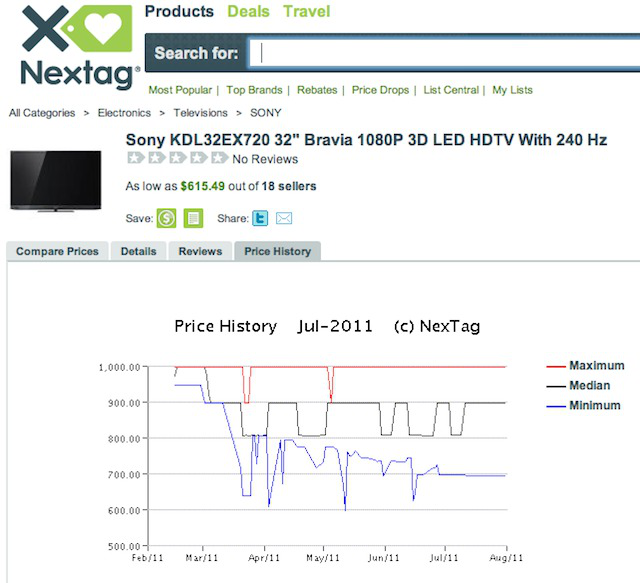
Task: Click the Nextag logo
Action: [x=78, y=47]
